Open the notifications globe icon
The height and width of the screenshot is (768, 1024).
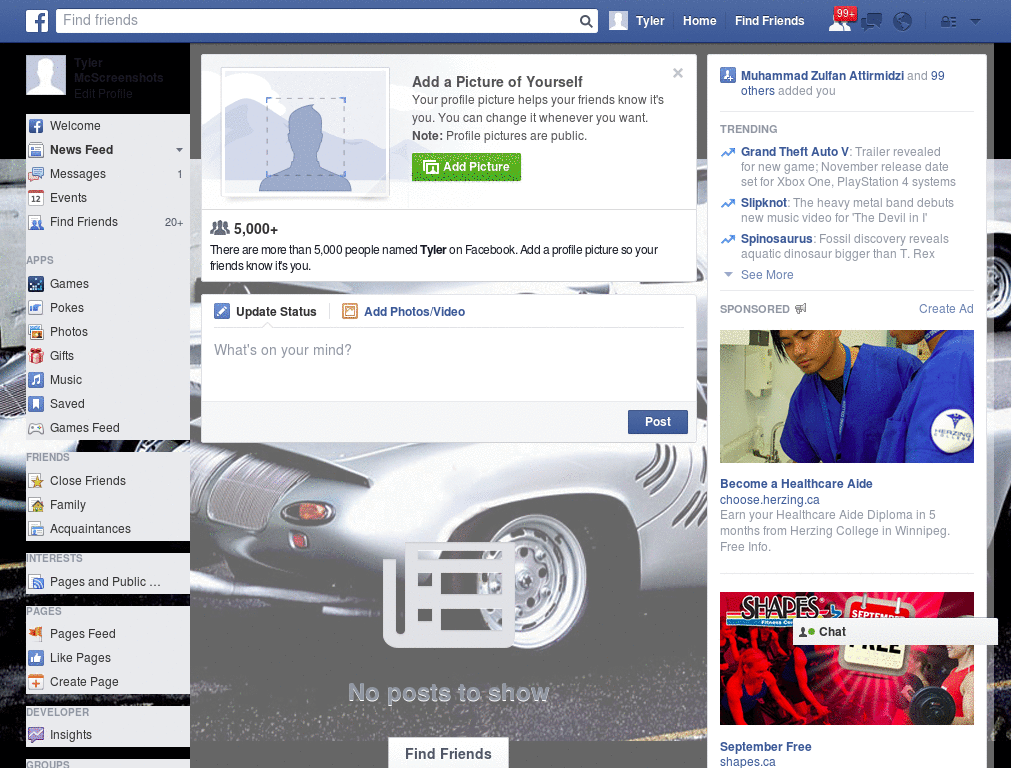(x=903, y=22)
